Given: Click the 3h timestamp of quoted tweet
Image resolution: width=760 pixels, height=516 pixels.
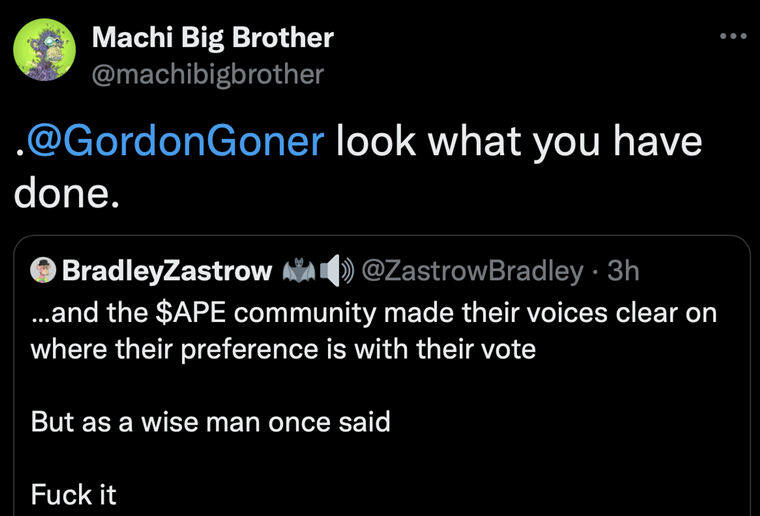Looking at the screenshot, I should tap(623, 270).
